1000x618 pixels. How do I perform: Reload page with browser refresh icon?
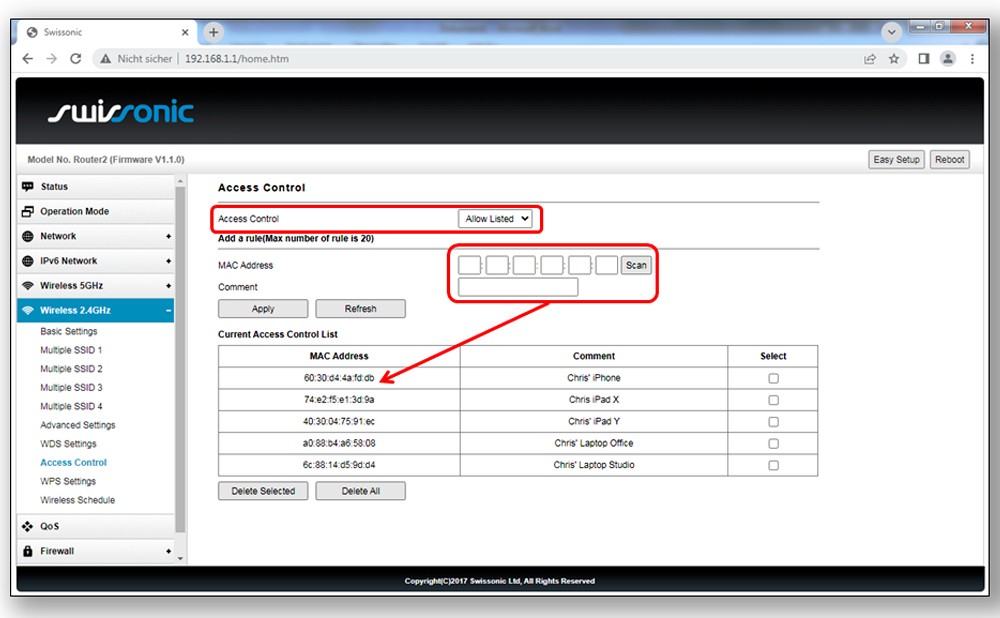click(x=76, y=59)
